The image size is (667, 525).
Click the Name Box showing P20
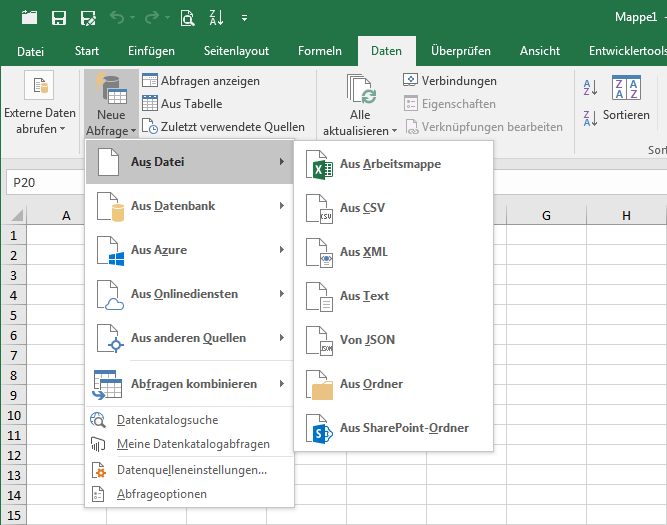45,183
